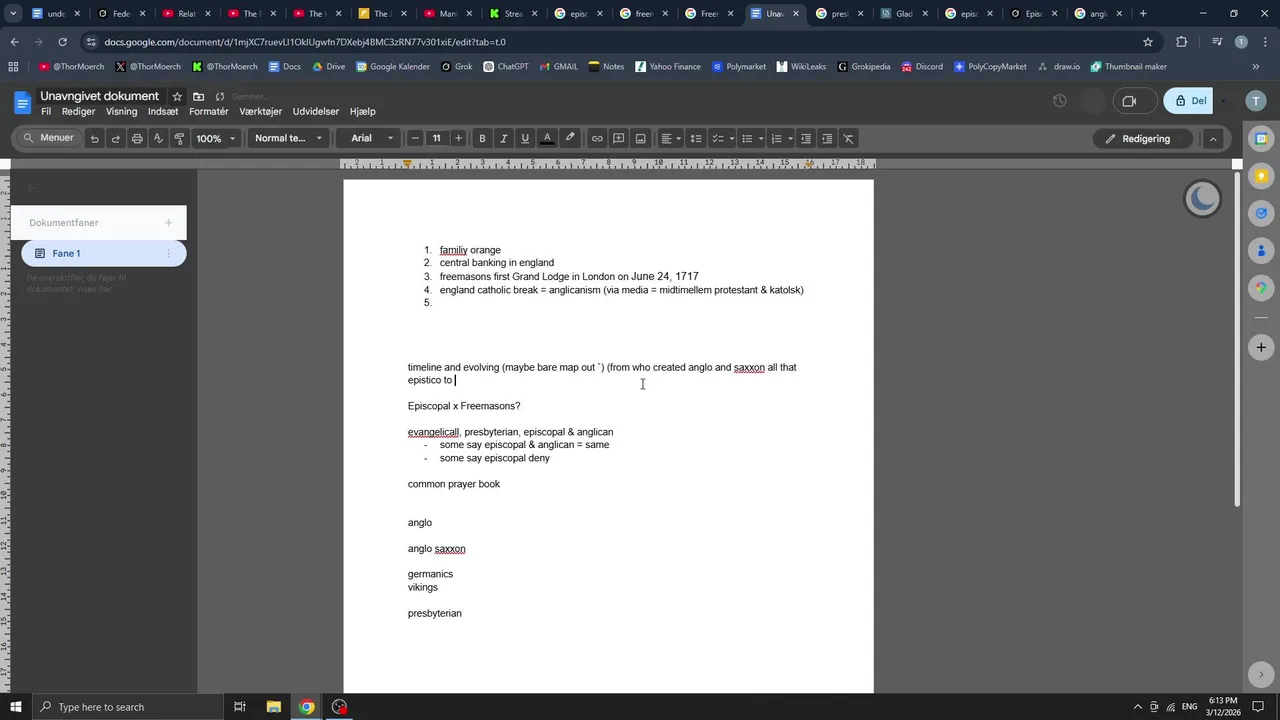Apply a numbered list
The image size is (1280, 720).
tap(776, 139)
